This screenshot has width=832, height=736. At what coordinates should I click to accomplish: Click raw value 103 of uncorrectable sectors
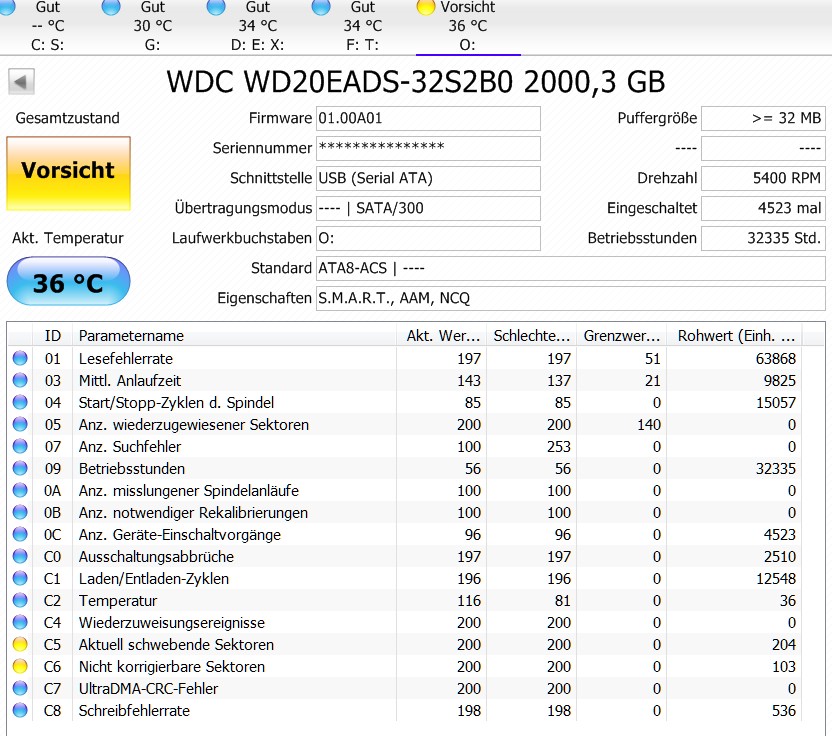click(784, 666)
